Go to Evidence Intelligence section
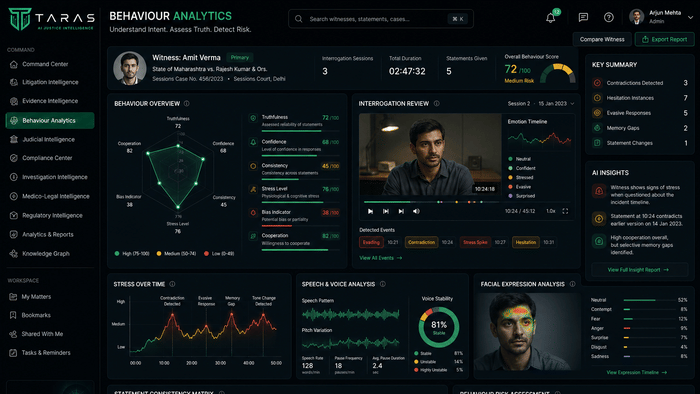 pos(50,101)
